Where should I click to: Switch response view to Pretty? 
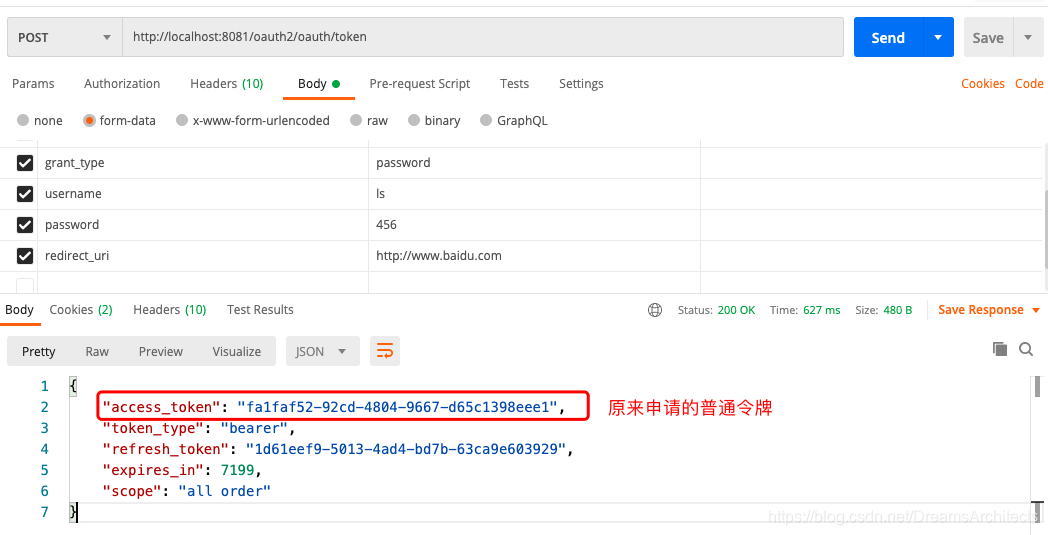pyautogui.click(x=39, y=351)
